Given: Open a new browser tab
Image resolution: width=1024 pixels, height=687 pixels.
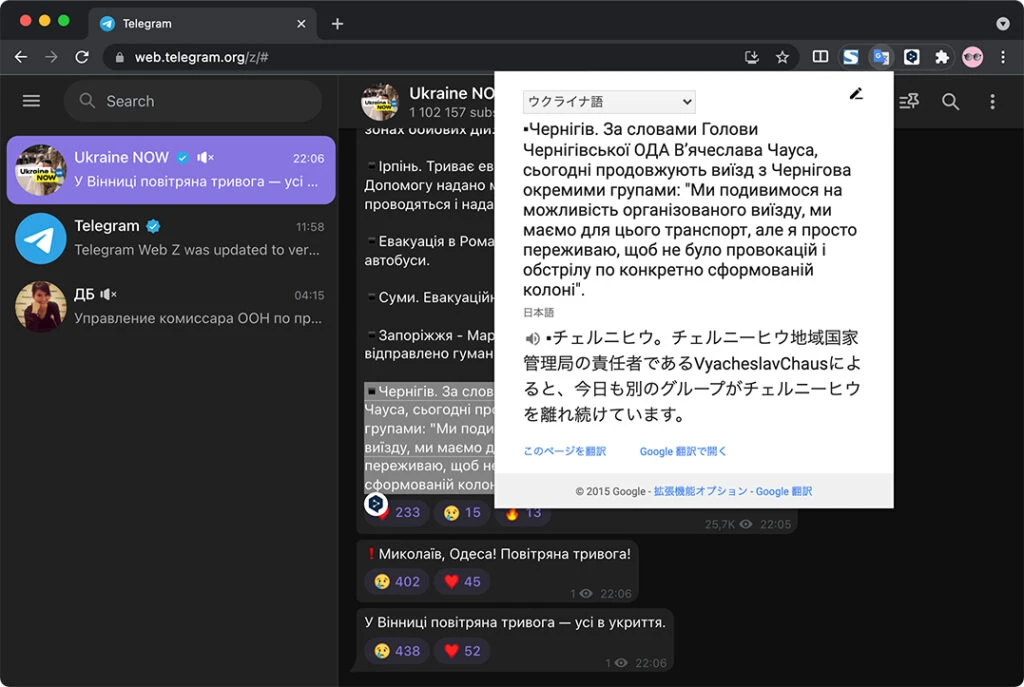Looking at the screenshot, I should tap(337, 24).
